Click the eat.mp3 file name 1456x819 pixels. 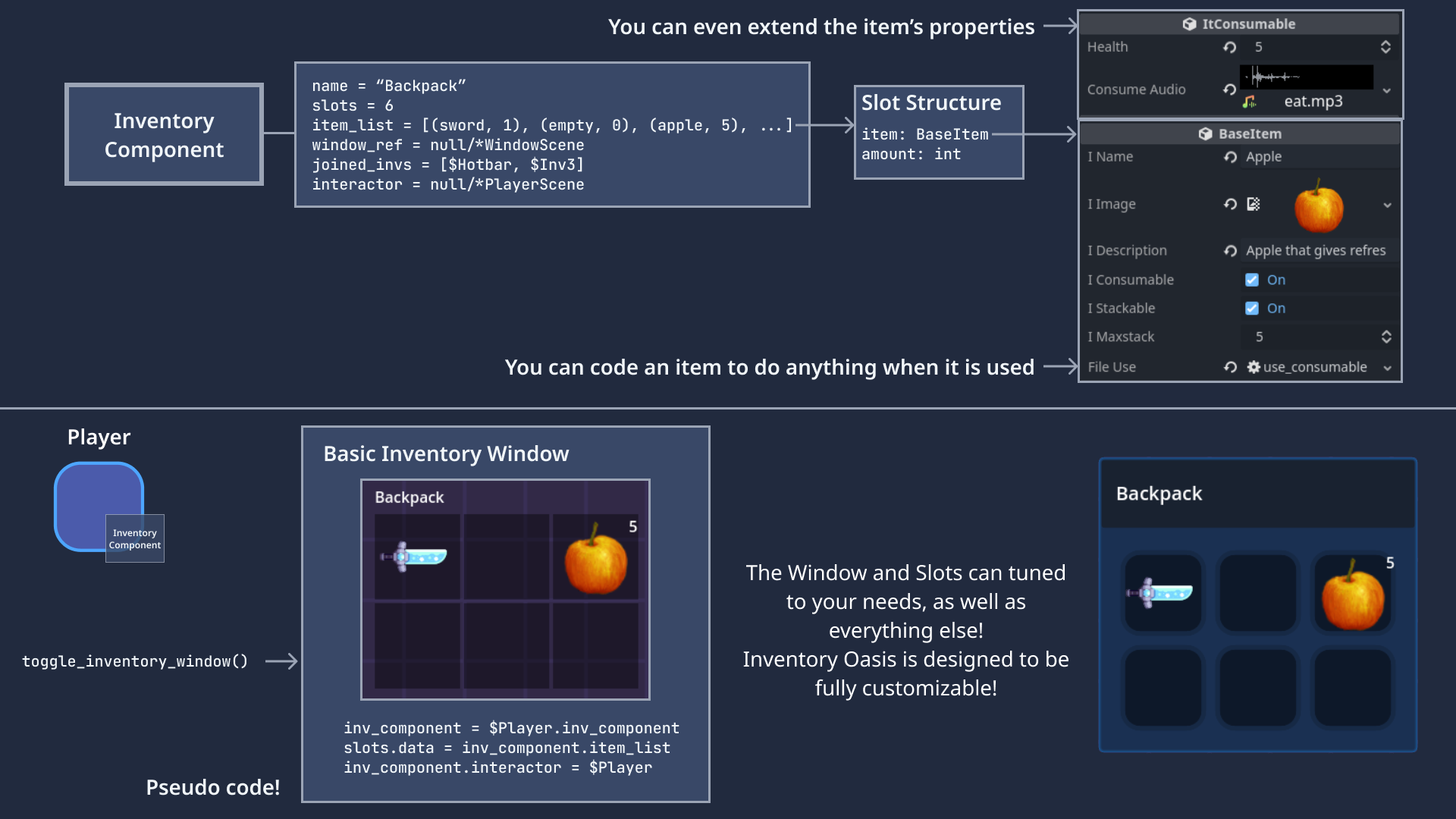pyautogui.click(x=1313, y=102)
